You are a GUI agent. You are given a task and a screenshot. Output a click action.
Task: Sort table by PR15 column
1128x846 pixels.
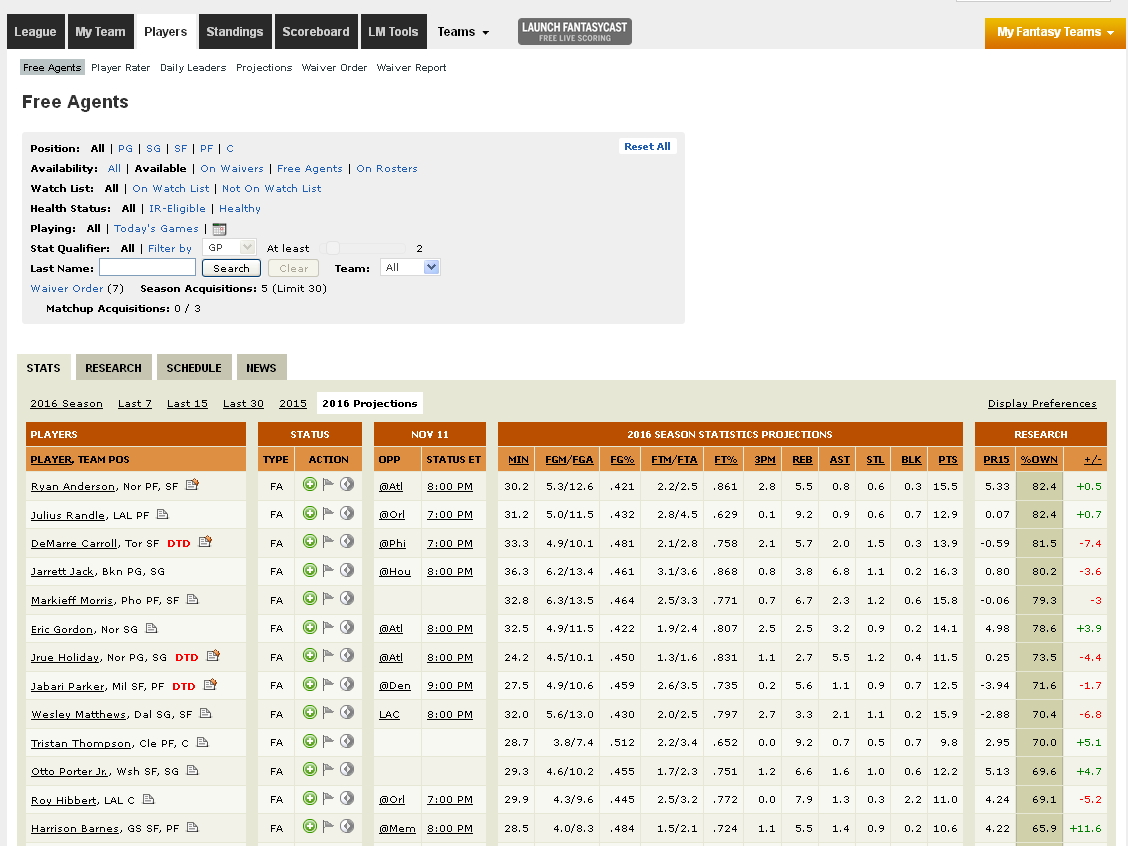click(996, 460)
